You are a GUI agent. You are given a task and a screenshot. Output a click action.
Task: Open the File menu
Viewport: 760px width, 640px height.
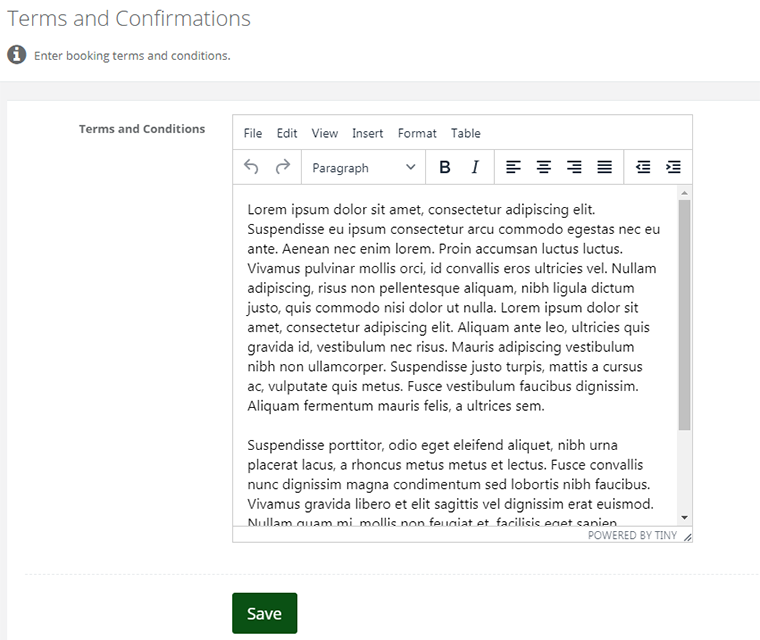(x=253, y=133)
